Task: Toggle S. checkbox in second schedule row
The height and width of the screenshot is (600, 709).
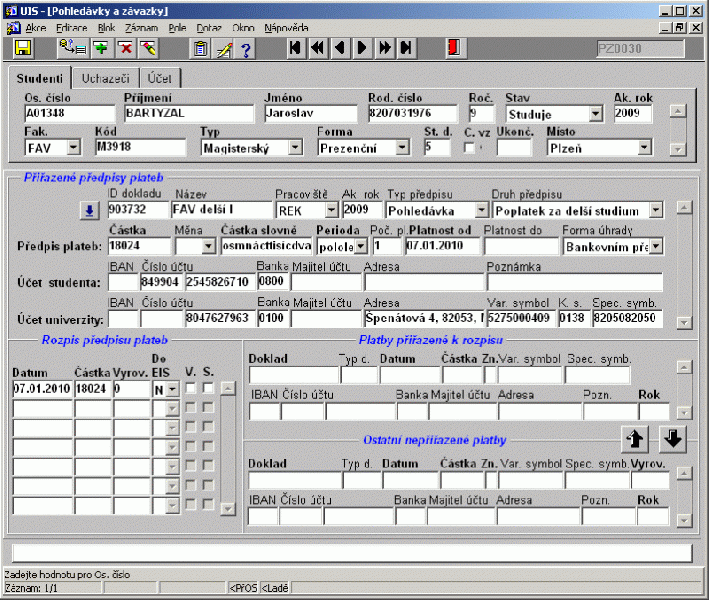Action: click(208, 407)
